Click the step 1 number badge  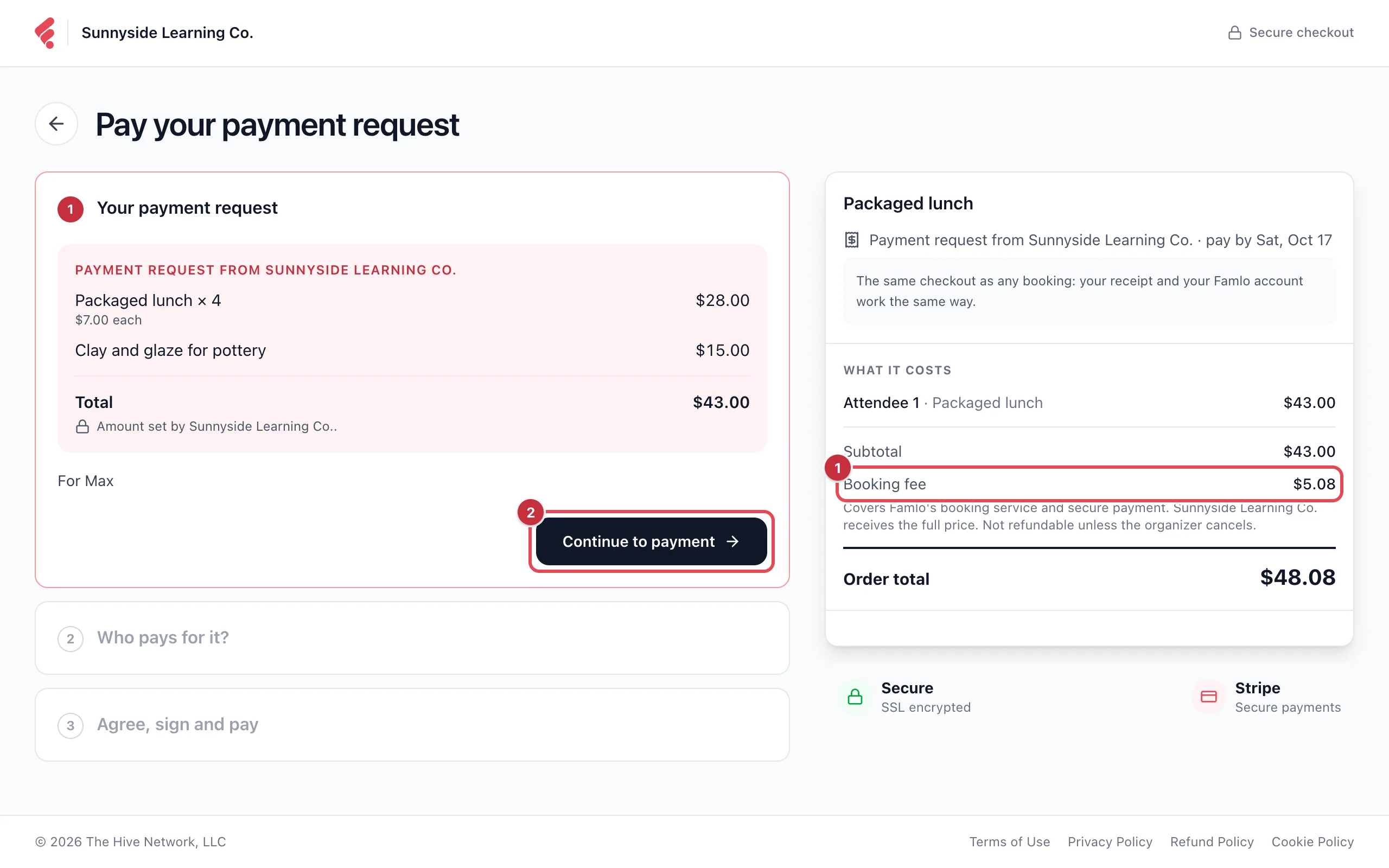click(71, 209)
